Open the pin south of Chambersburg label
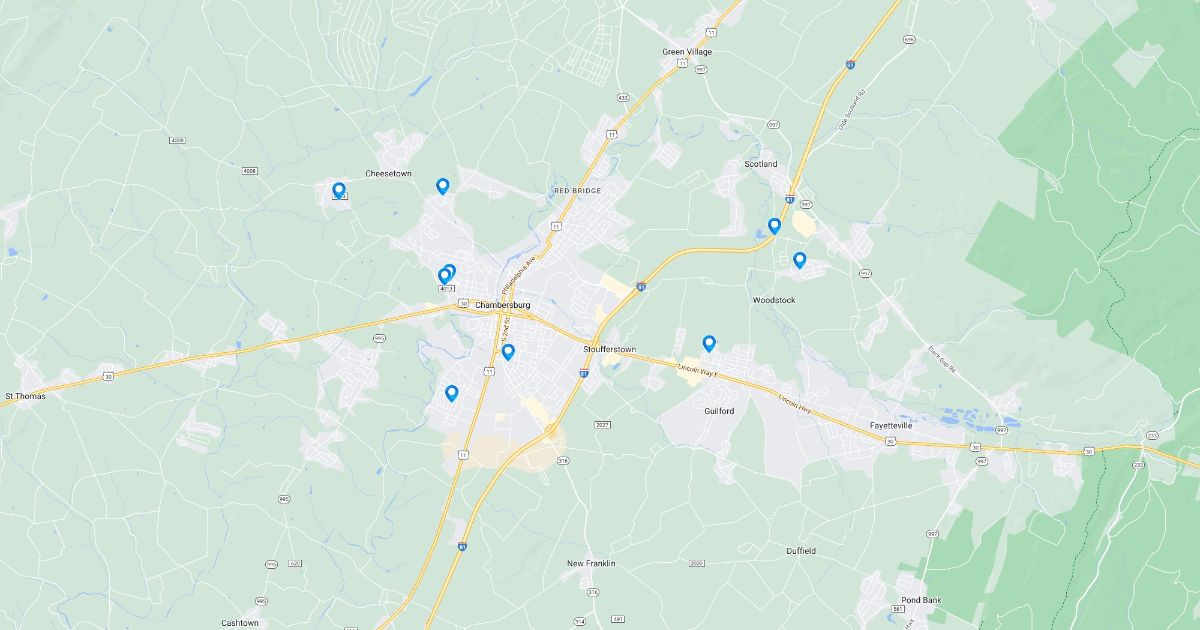Image resolution: width=1200 pixels, height=630 pixels. click(x=508, y=352)
